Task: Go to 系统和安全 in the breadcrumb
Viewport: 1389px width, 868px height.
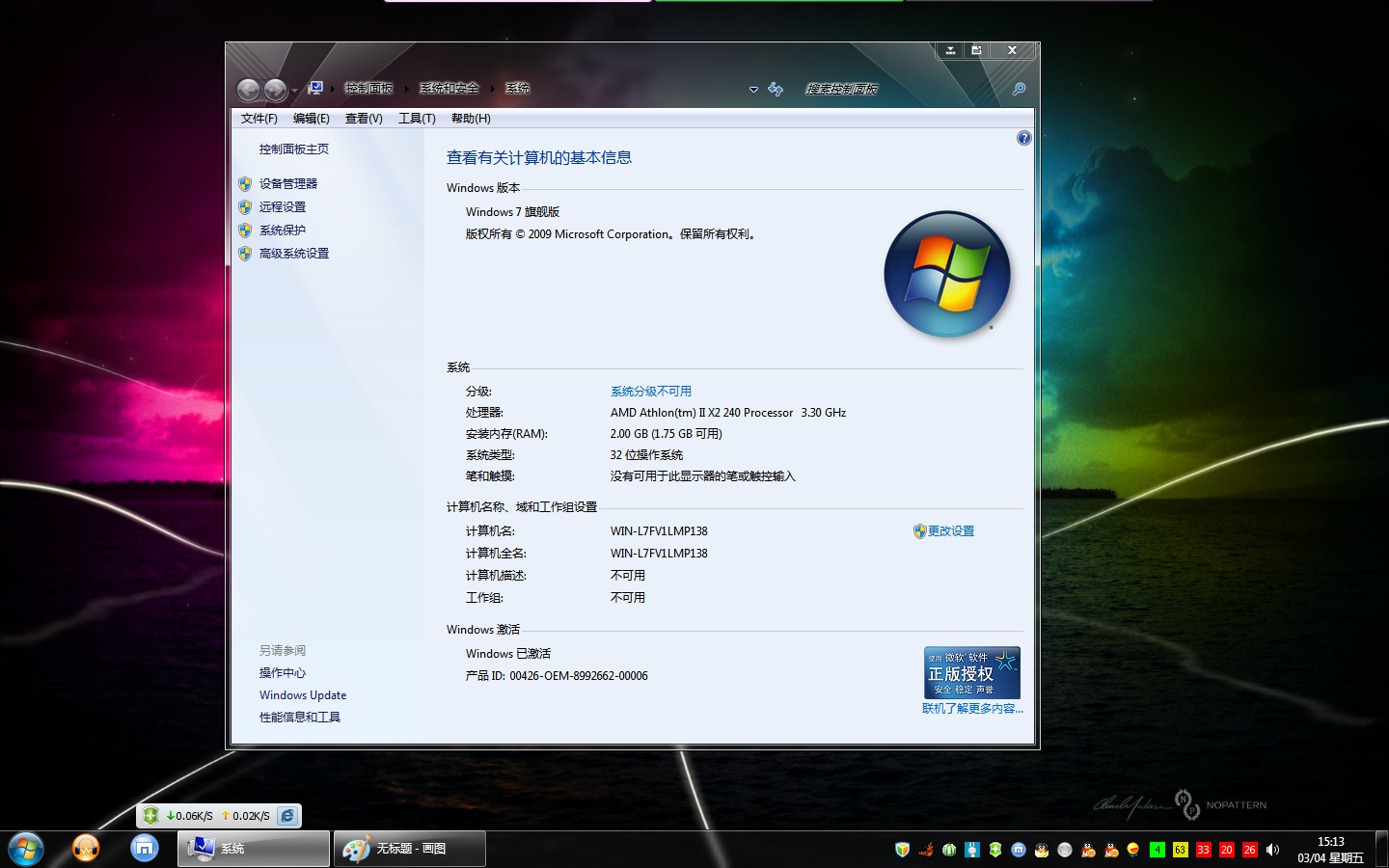Action: click(x=449, y=88)
